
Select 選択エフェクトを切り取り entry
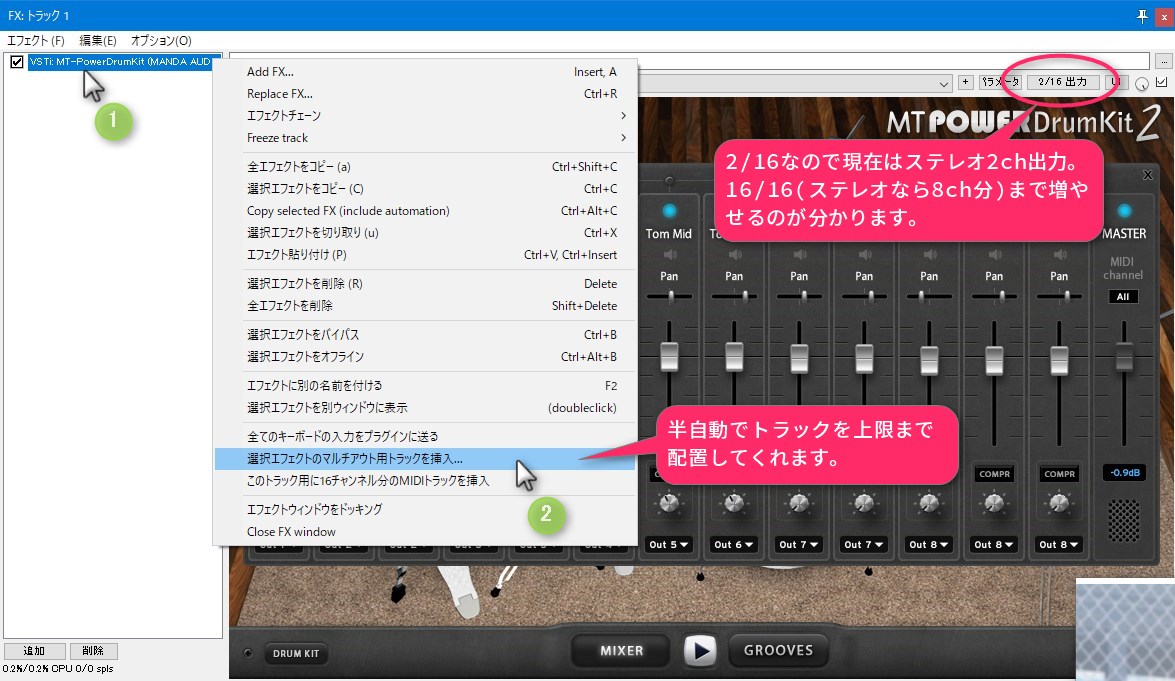(426, 232)
